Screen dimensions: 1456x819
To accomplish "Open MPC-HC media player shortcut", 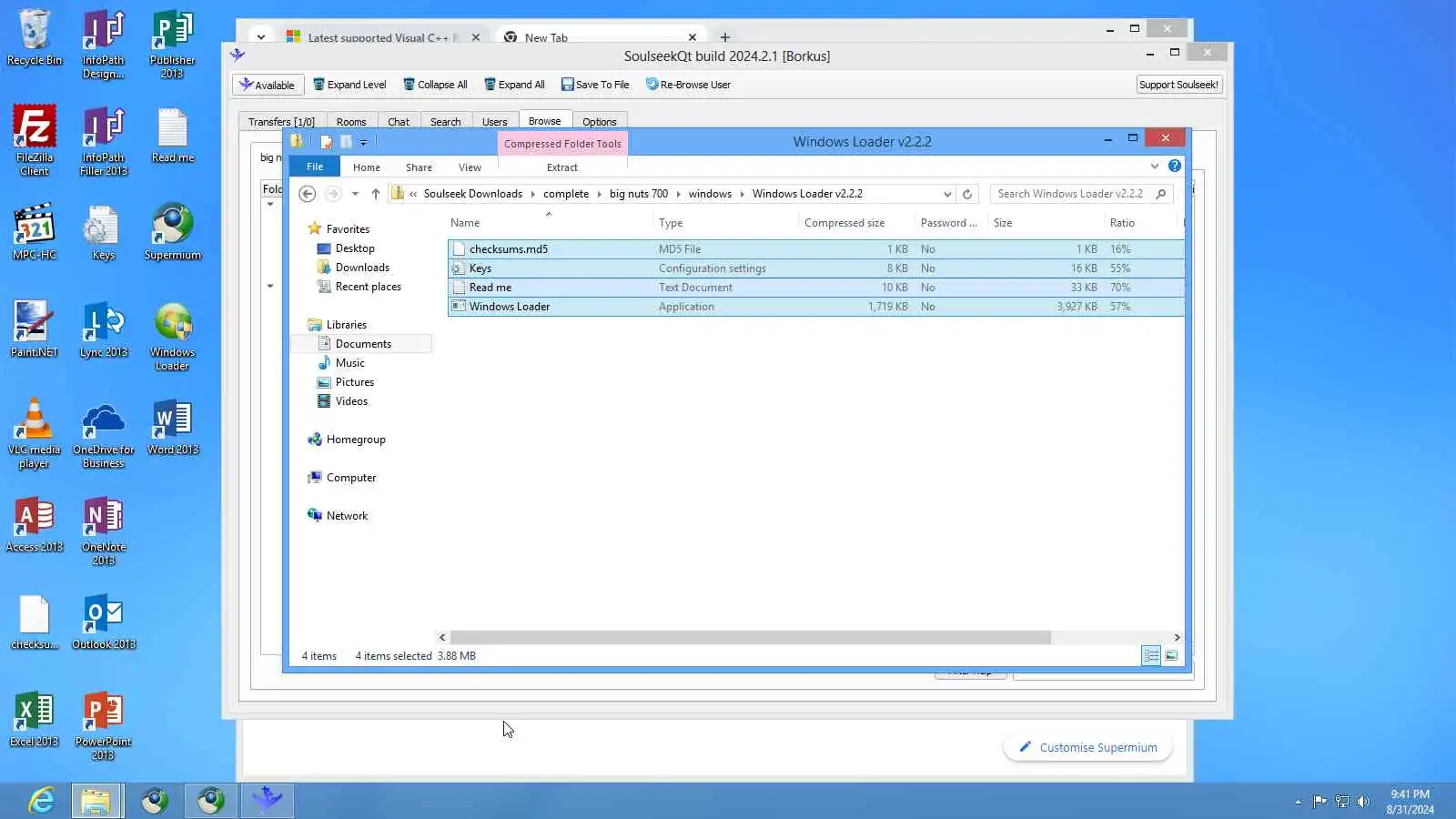I will coord(35,231).
